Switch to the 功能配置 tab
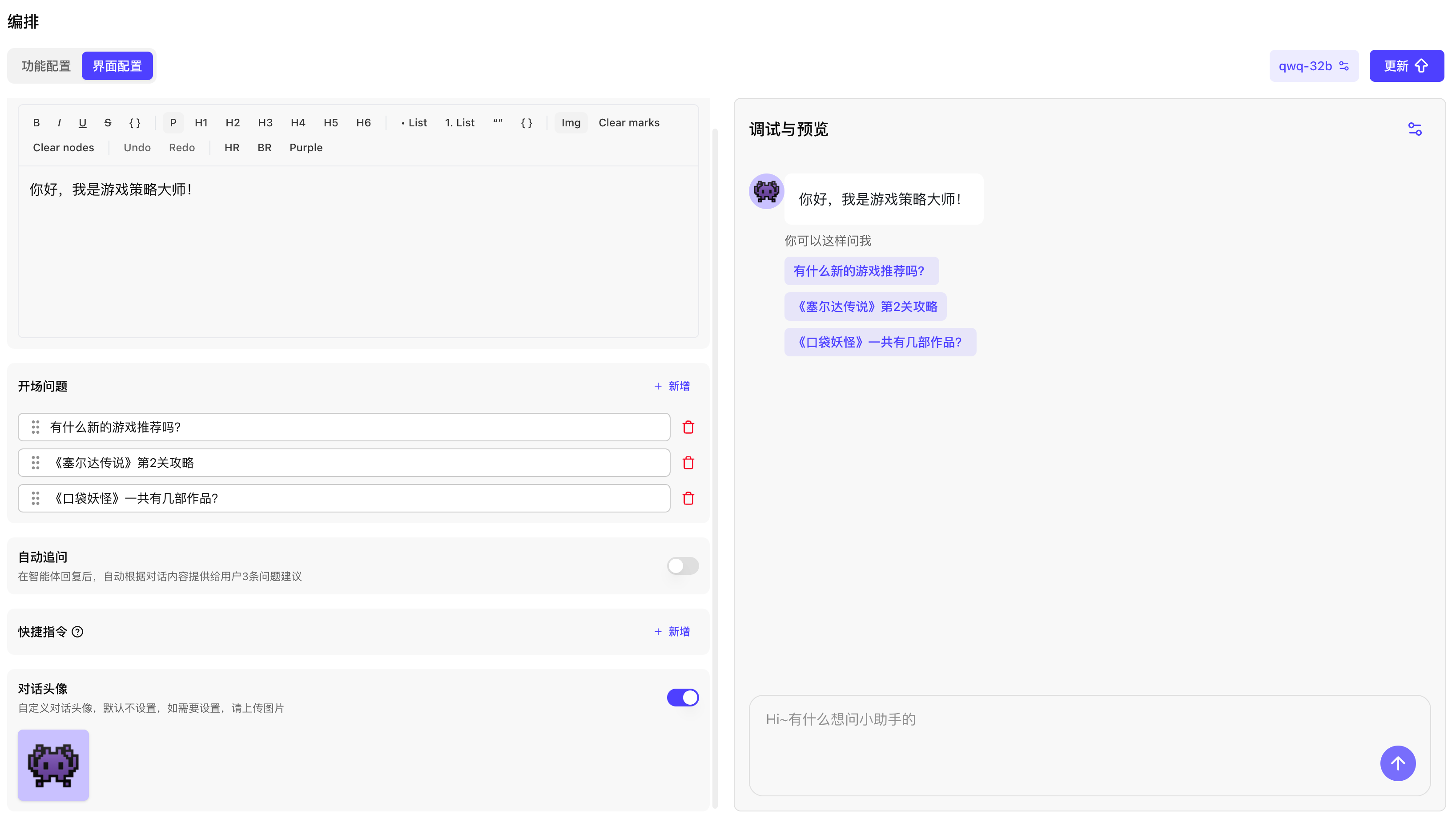 (46, 66)
